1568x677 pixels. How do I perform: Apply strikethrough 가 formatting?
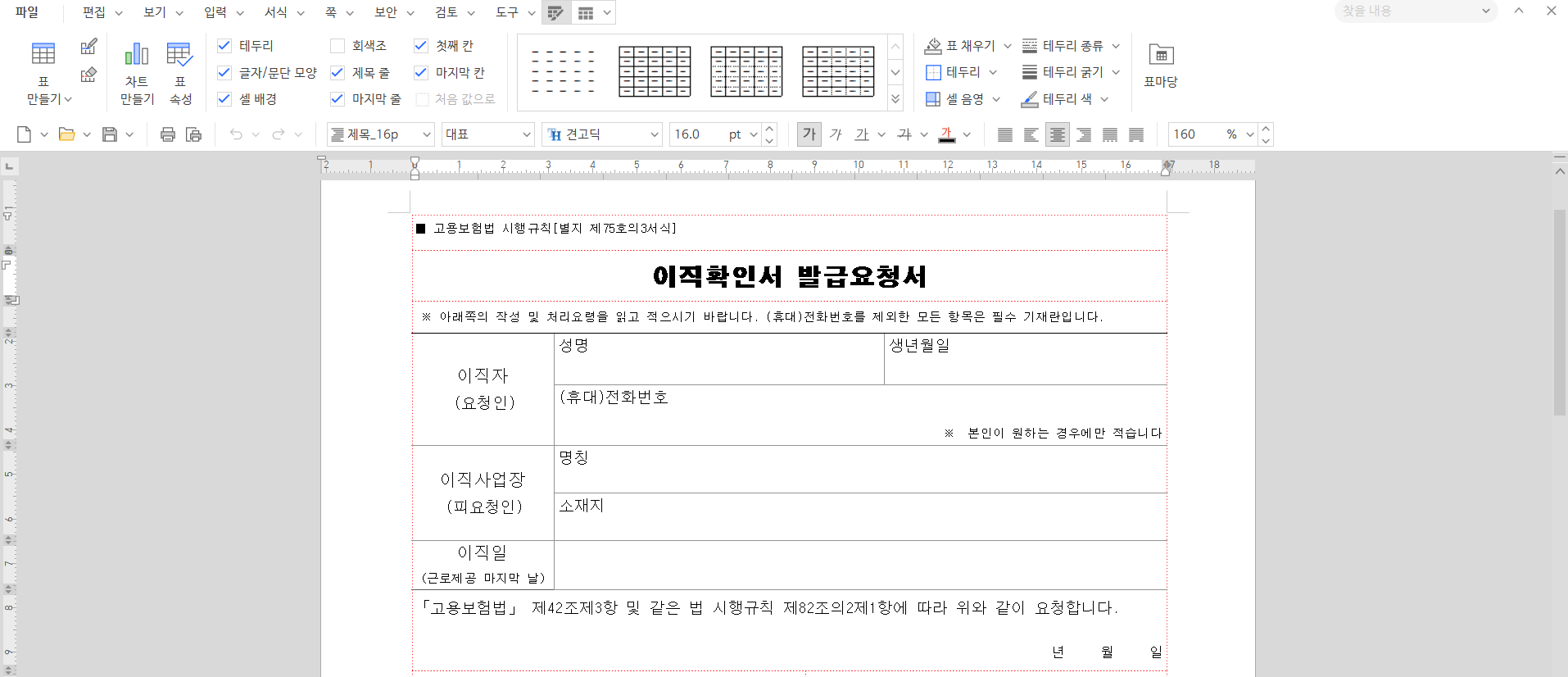pyautogui.click(x=904, y=134)
